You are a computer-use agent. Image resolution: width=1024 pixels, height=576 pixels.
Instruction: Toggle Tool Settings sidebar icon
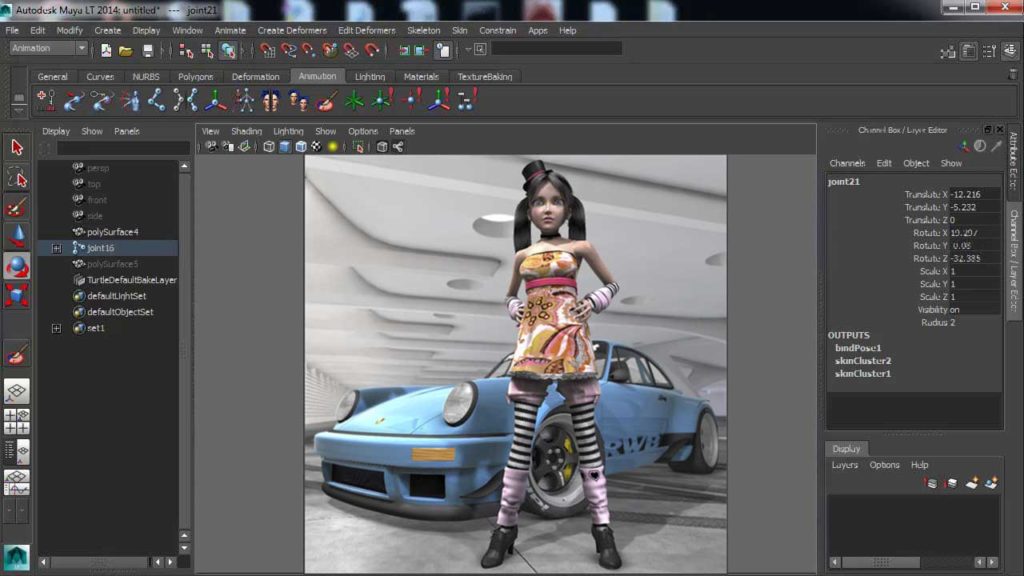tap(989, 51)
